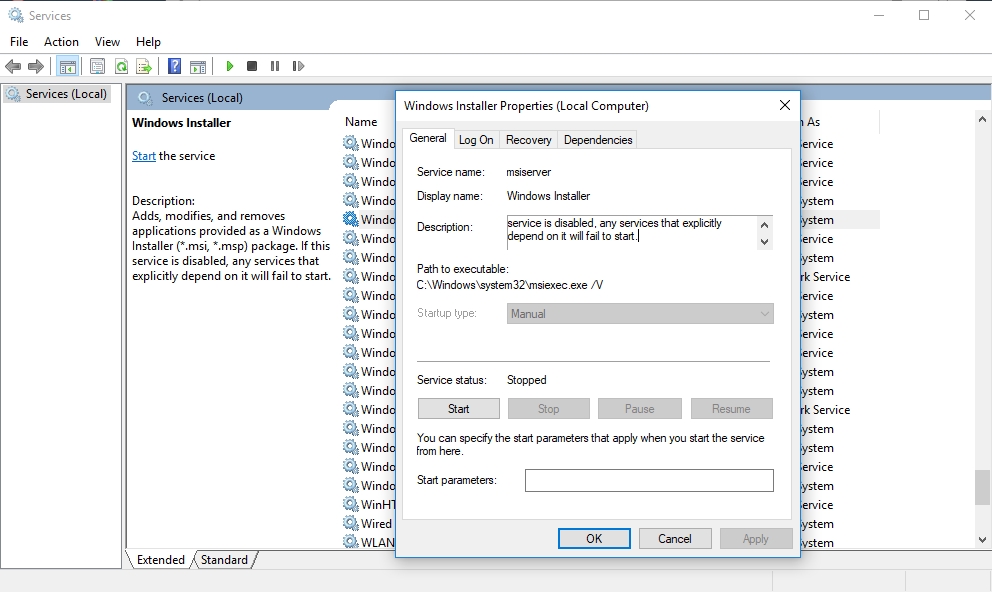Click inside the Start parameters field
The height and width of the screenshot is (592, 992).
(x=648, y=480)
